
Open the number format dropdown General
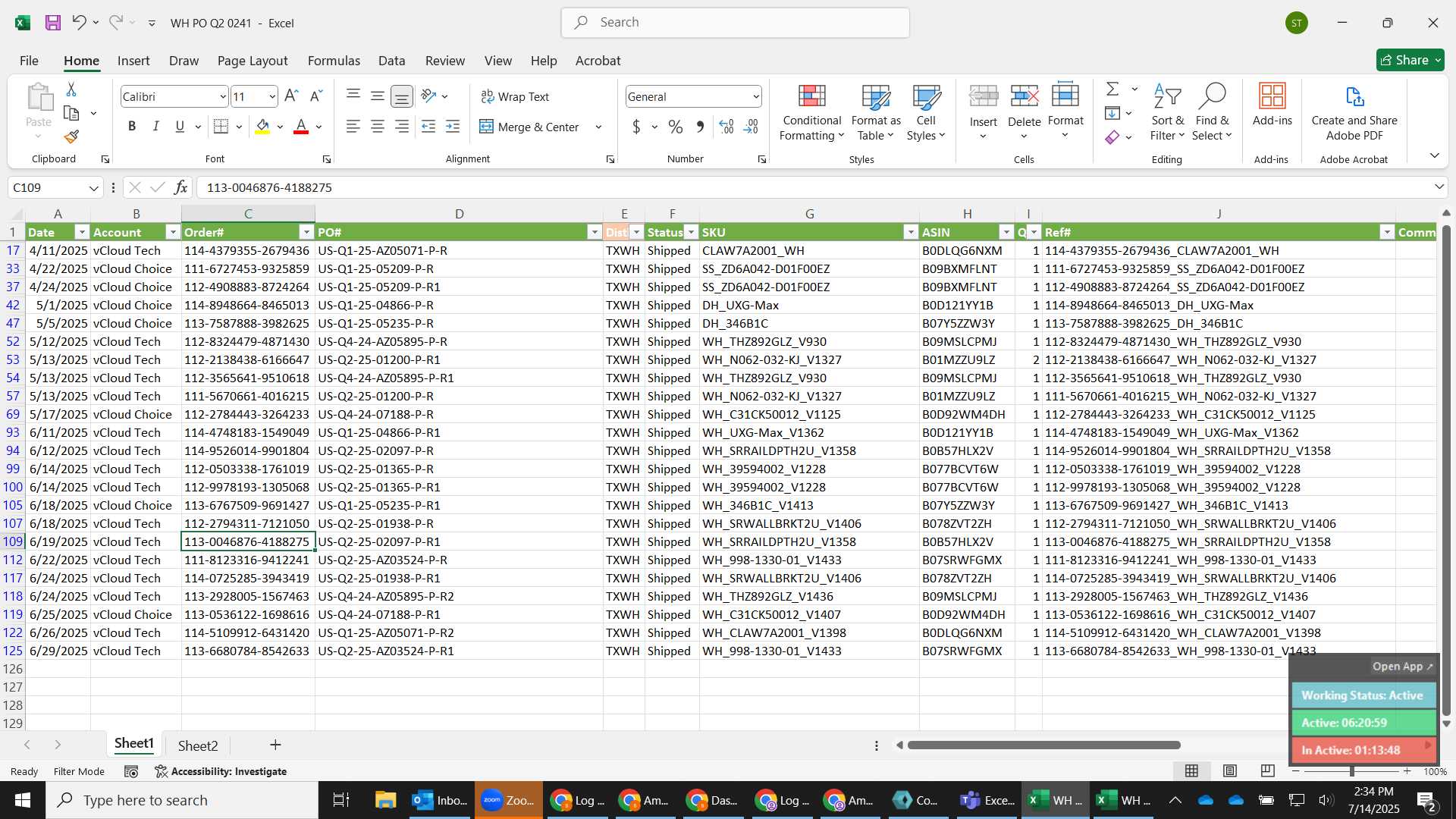tap(756, 96)
